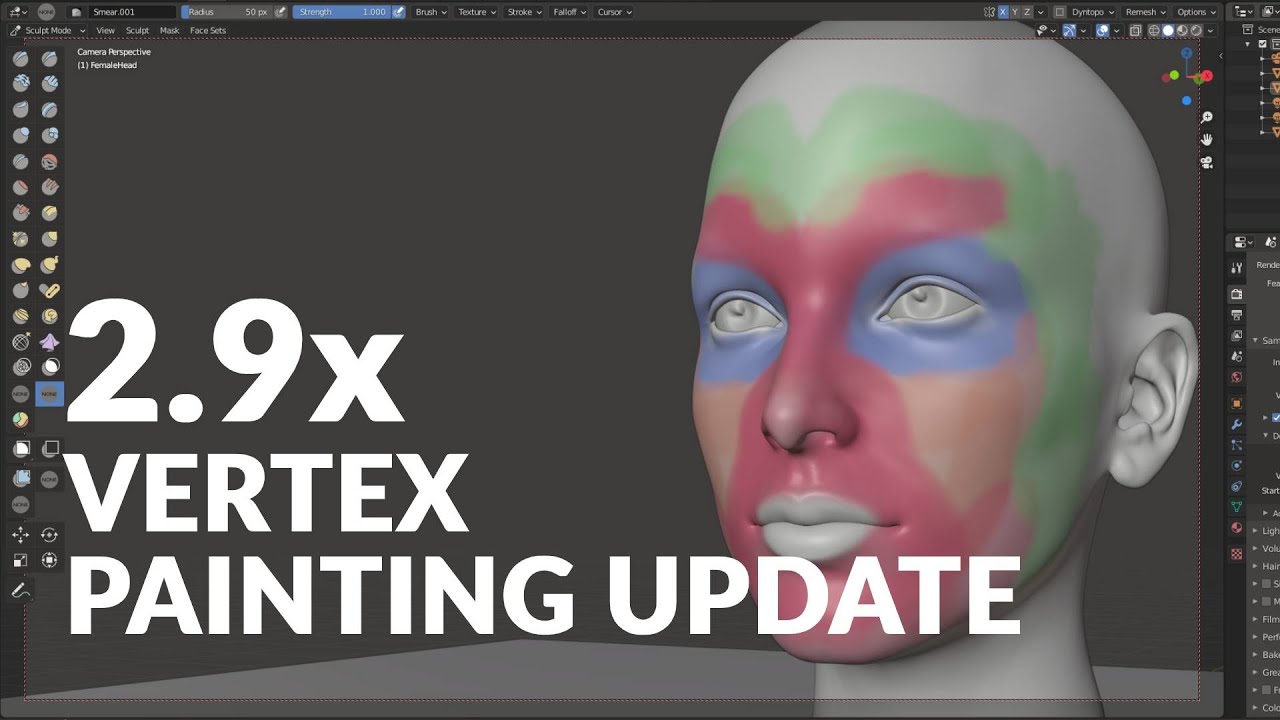Select the multicolored Paint brush tool
The width and height of the screenshot is (1280, 720).
click(20, 420)
